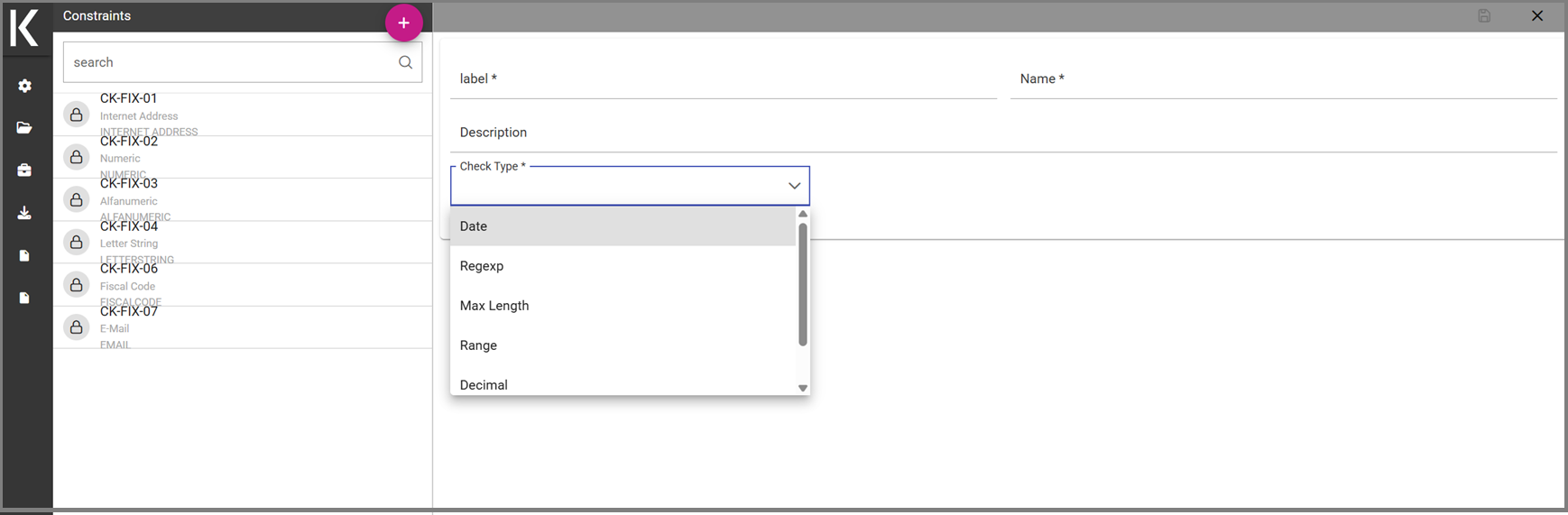Focus the constraints search field
Viewport: 1568px width, 515px height.
(243, 62)
